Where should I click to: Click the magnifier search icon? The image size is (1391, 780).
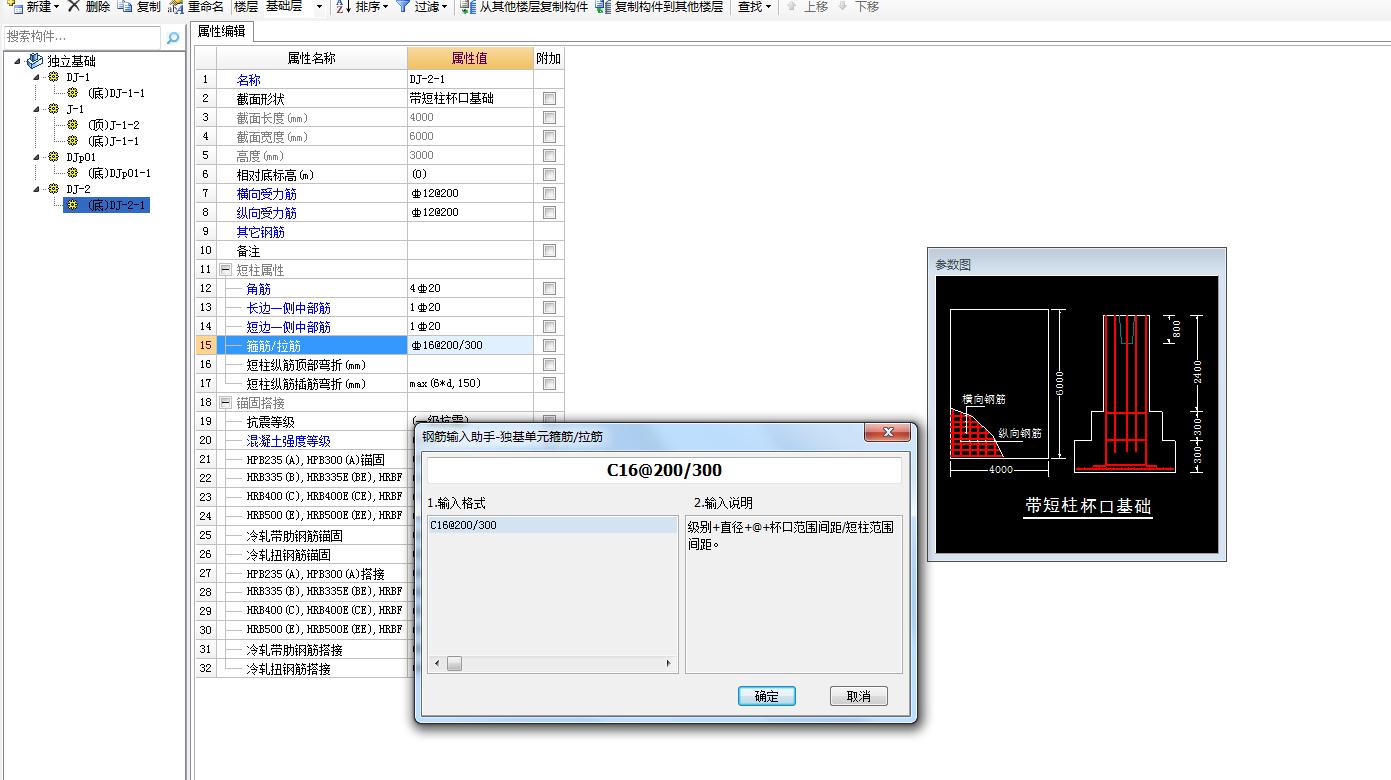172,38
